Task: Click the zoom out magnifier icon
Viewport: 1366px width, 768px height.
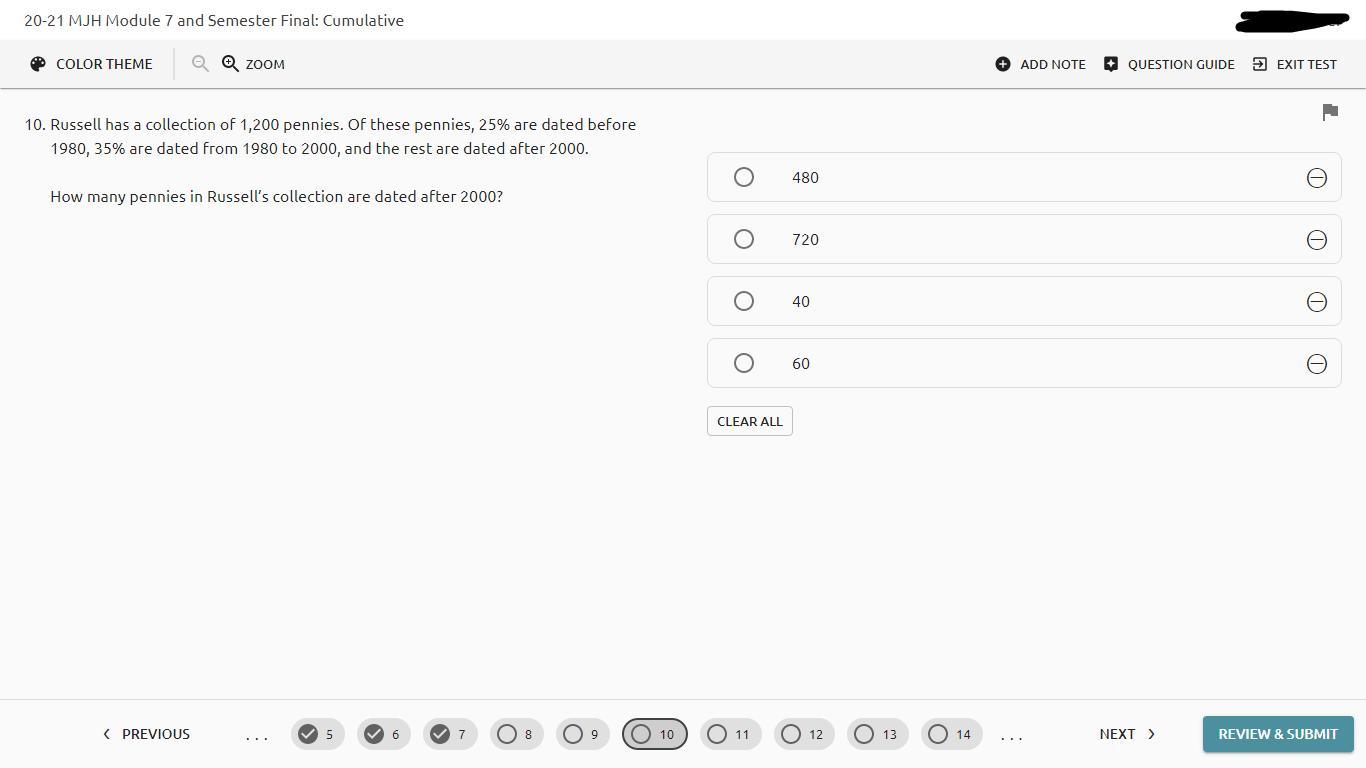Action: [x=200, y=64]
